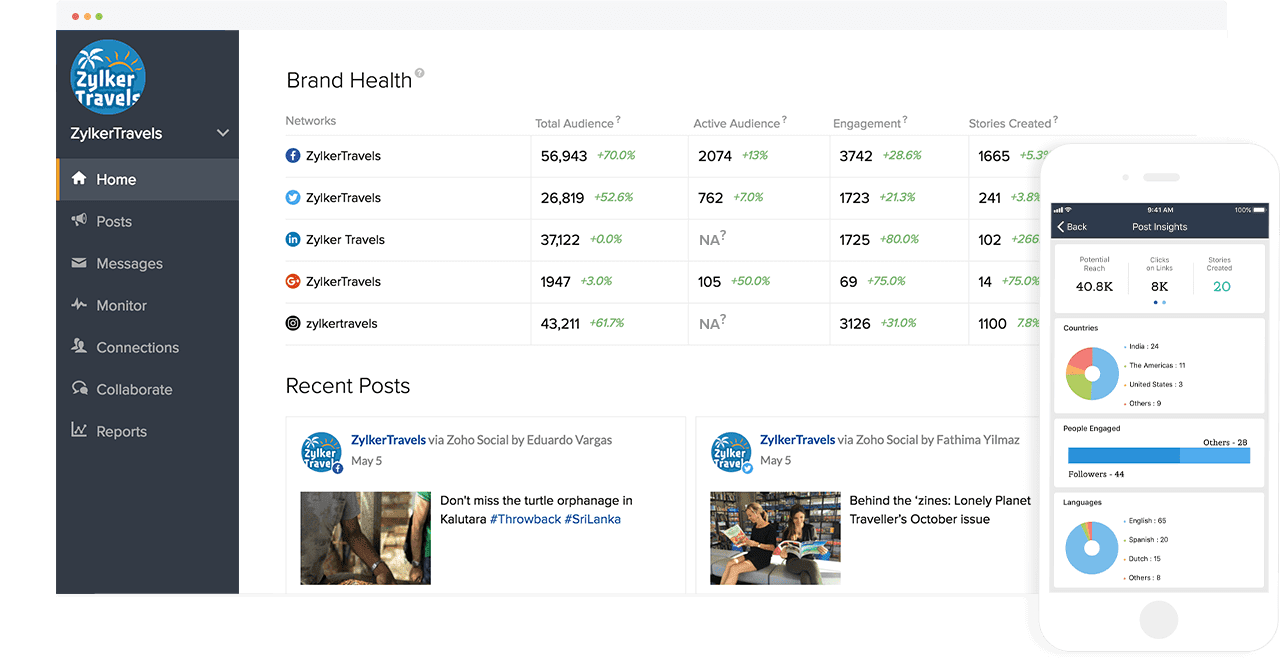The height and width of the screenshot is (660, 1280).
Task: Click the engagement value 3126
Action: pyautogui.click(x=855, y=324)
